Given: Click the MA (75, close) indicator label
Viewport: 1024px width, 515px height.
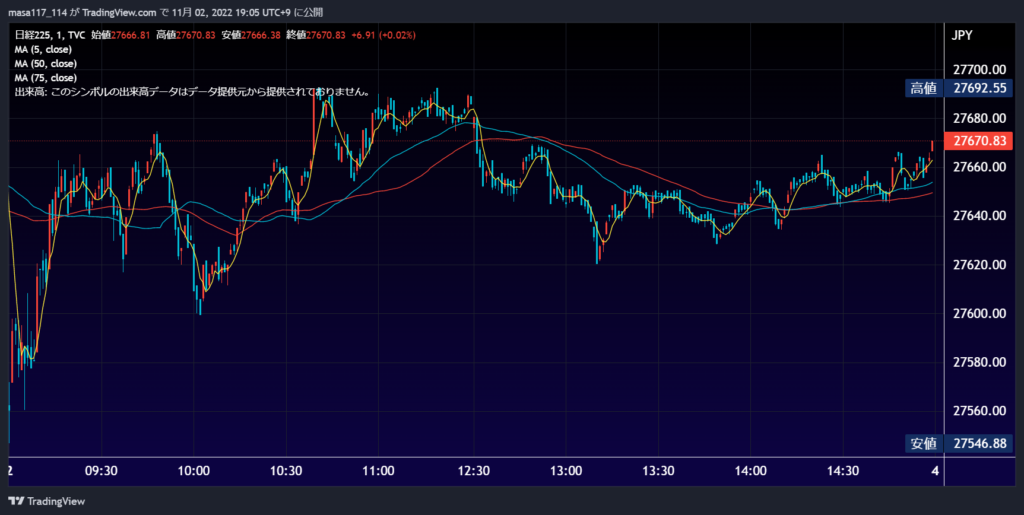Looking at the screenshot, I should click(46, 78).
